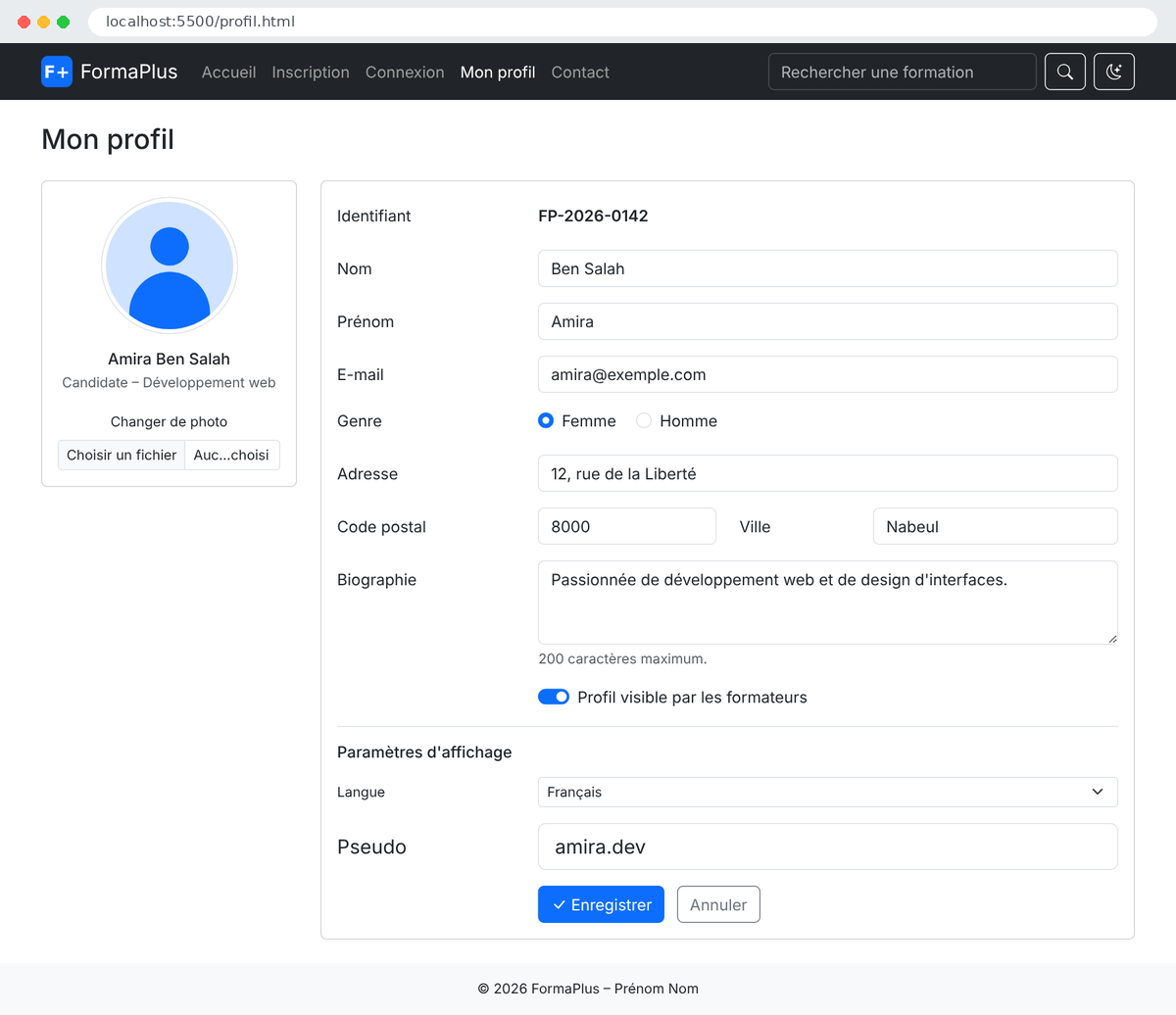Toggle dark mode with the moon icon
Screen dimensions: 1176x1015
coord(1114,72)
